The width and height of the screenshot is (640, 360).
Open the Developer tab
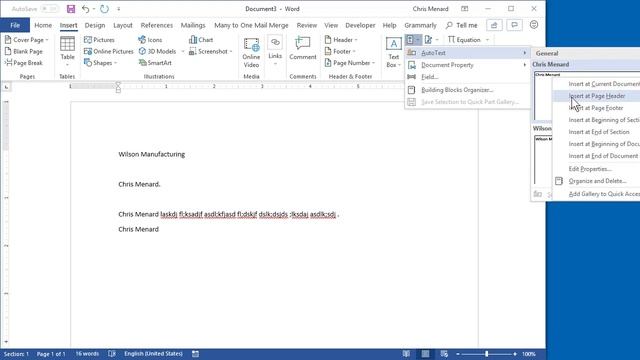[x=360, y=25]
